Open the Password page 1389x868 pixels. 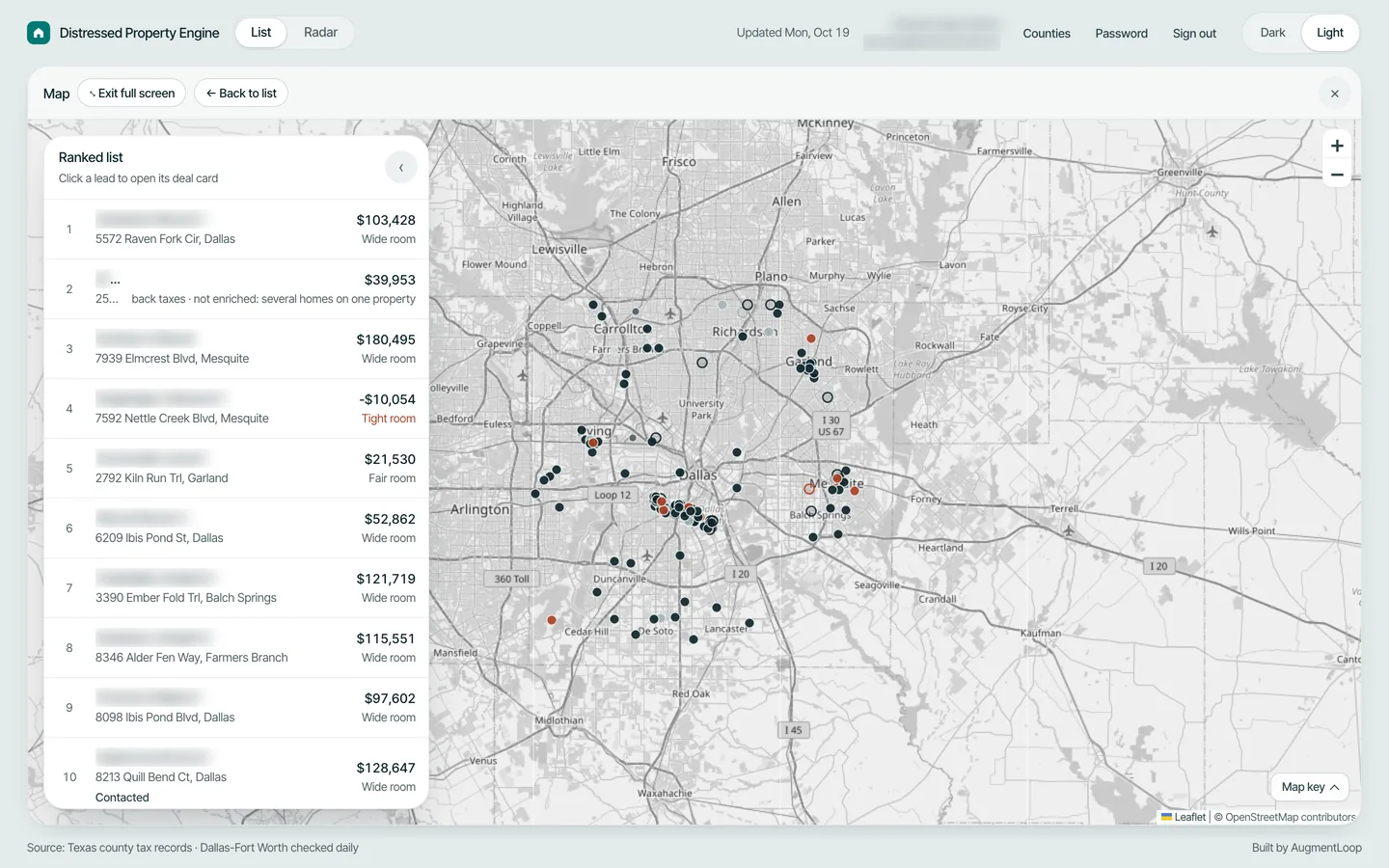click(1121, 33)
